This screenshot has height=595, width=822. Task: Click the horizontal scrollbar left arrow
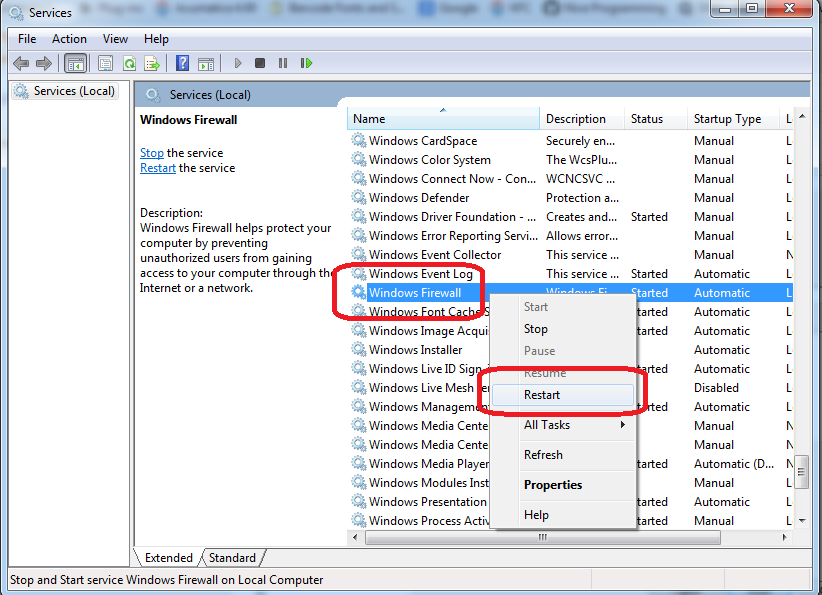point(355,537)
